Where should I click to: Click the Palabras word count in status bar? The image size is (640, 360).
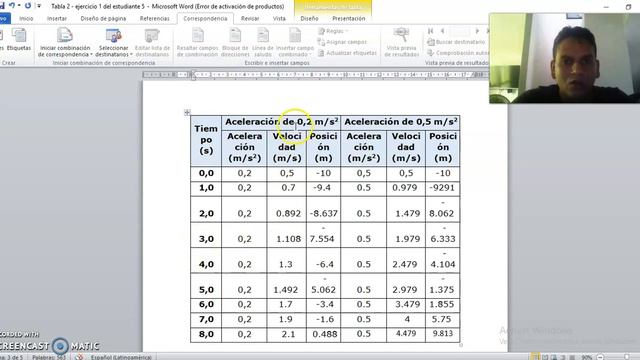pos(49,357)
